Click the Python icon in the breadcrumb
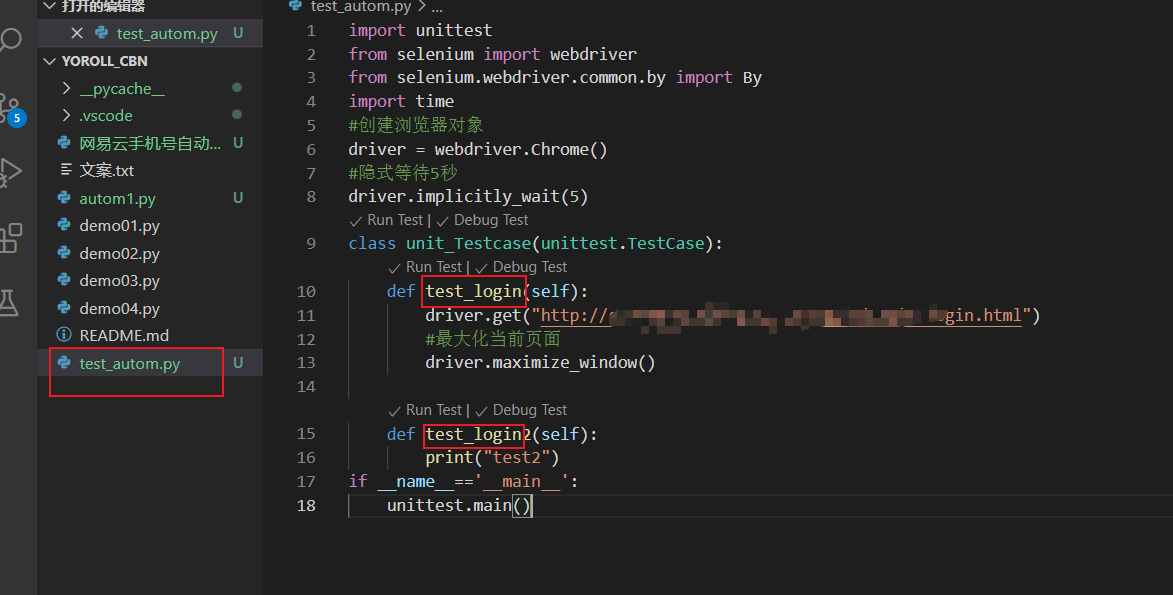The width and height of the screenshot is (1173, 595). coord(295,5)
